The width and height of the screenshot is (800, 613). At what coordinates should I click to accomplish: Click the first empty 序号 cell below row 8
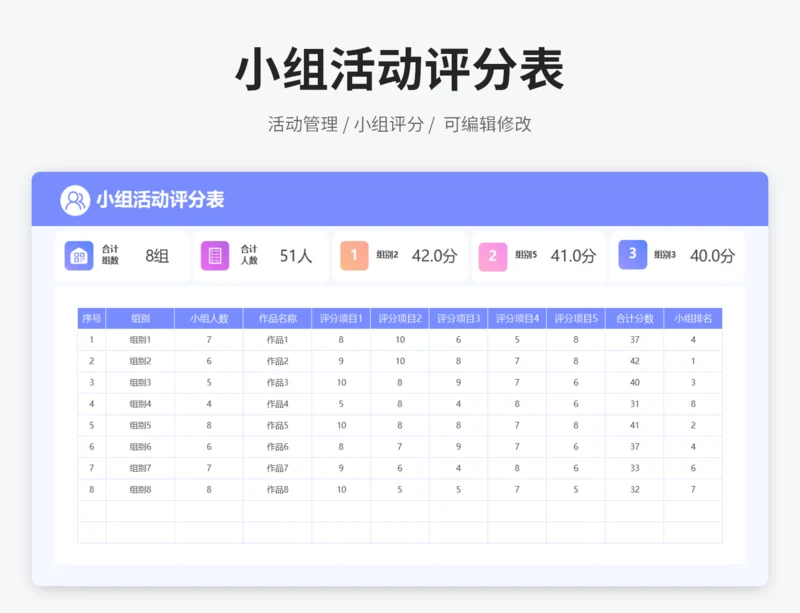coord(91,511)
